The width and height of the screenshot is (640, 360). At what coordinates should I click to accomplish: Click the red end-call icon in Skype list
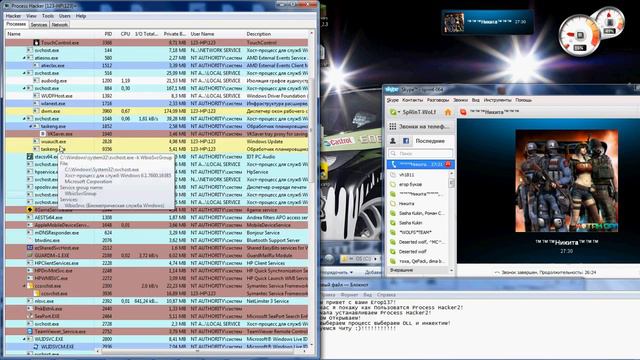(x=448, y=164)
